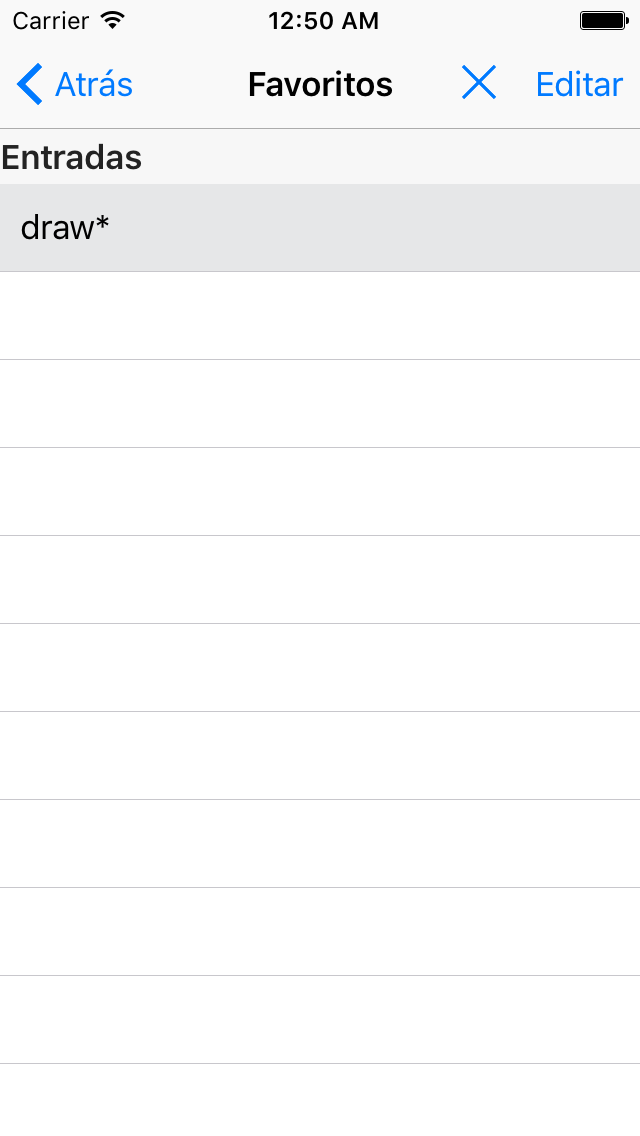Tap the battery icon in status bar
The height and width of the screenshot is (1136, 640).
[604, 21]
